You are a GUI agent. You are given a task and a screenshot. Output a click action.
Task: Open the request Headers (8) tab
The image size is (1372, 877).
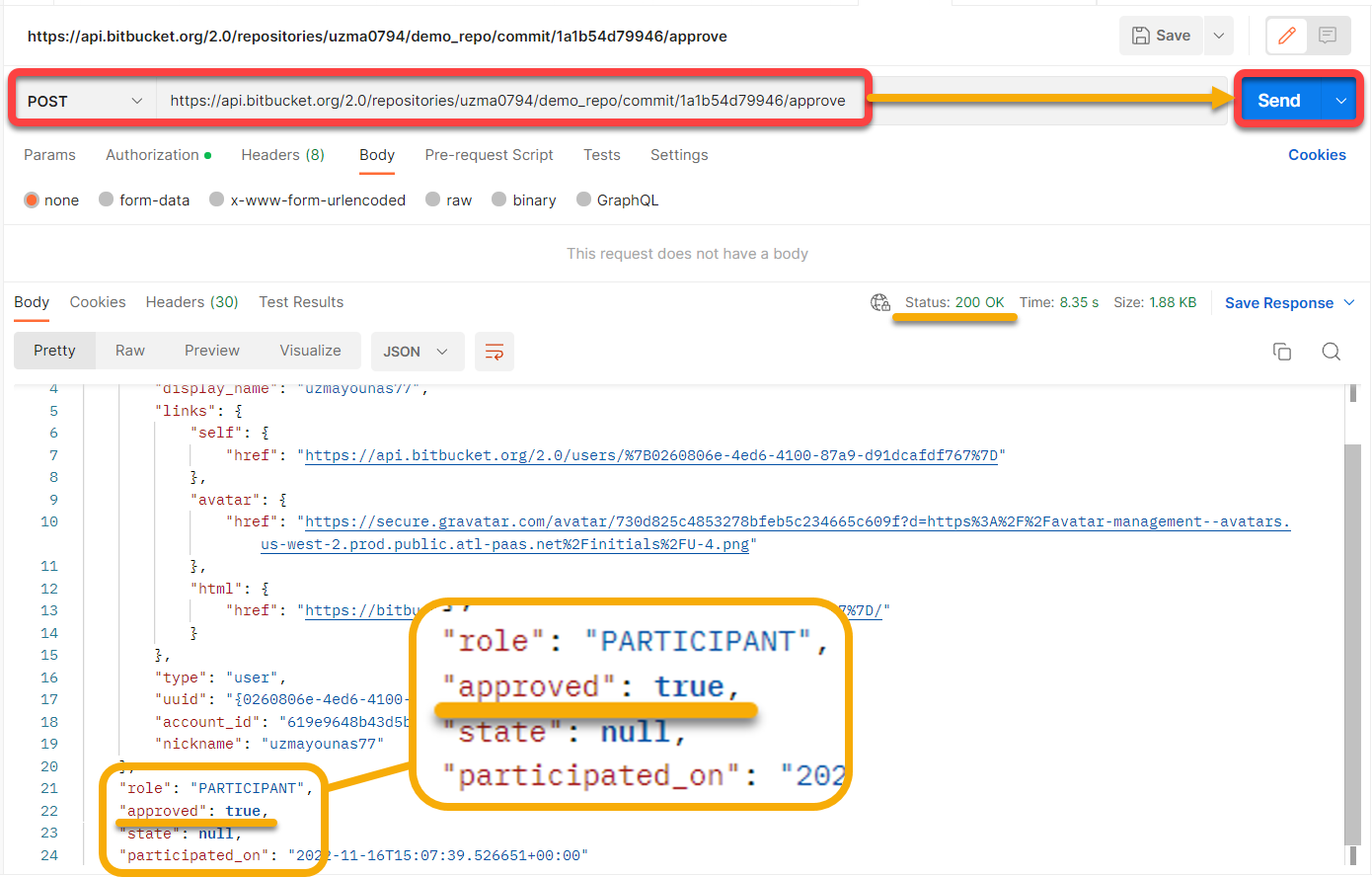point(282,155)
